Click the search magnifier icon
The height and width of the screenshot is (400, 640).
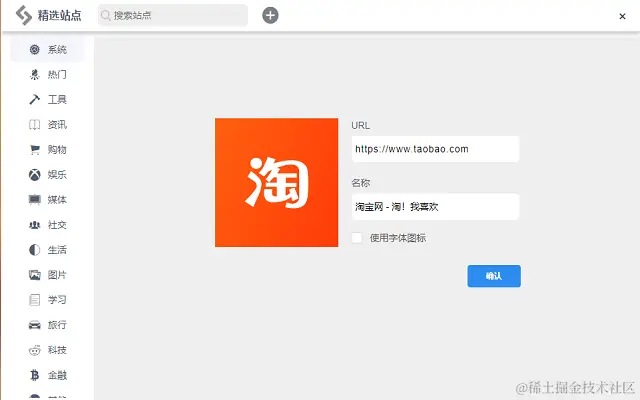pos(106,16)
